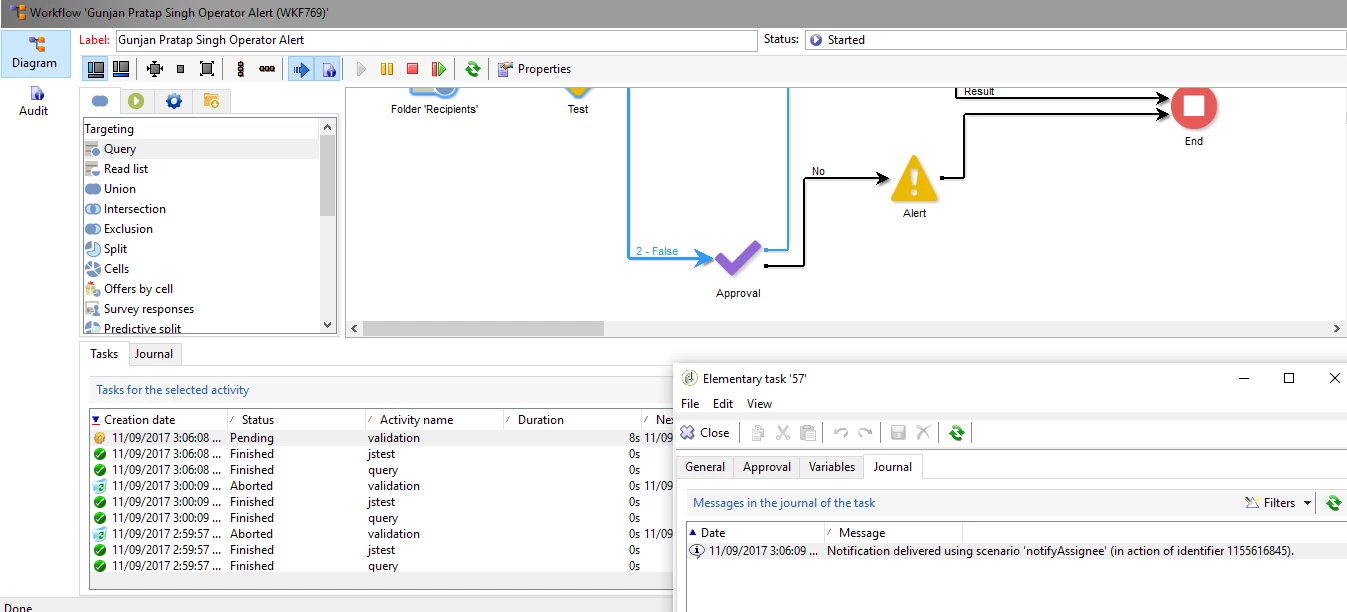Refresh the Elementary task window toolbar

tap(957, 433)
